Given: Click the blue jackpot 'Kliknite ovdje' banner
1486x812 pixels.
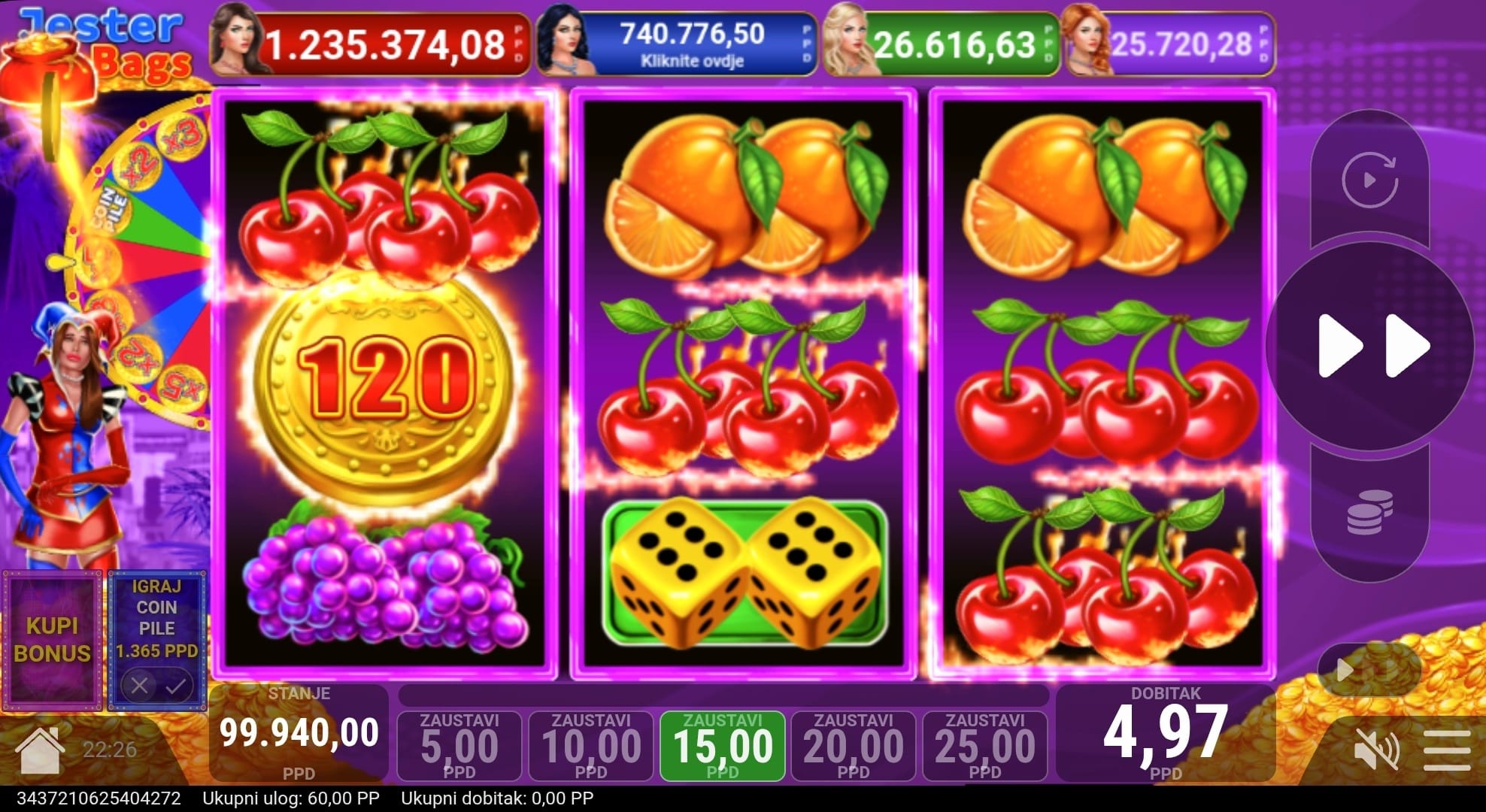Looking at the screenshot, I should pyautogui.click(x=678, y=44).
